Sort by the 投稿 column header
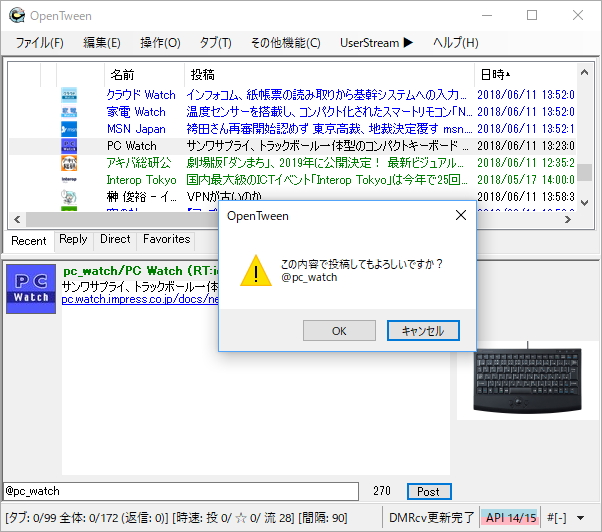This screenshot has height=532, width=602. (329, 74)
